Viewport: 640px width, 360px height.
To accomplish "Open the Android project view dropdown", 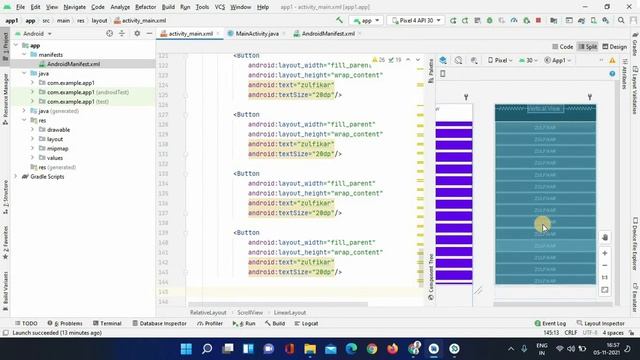I will tap(33, 33).
